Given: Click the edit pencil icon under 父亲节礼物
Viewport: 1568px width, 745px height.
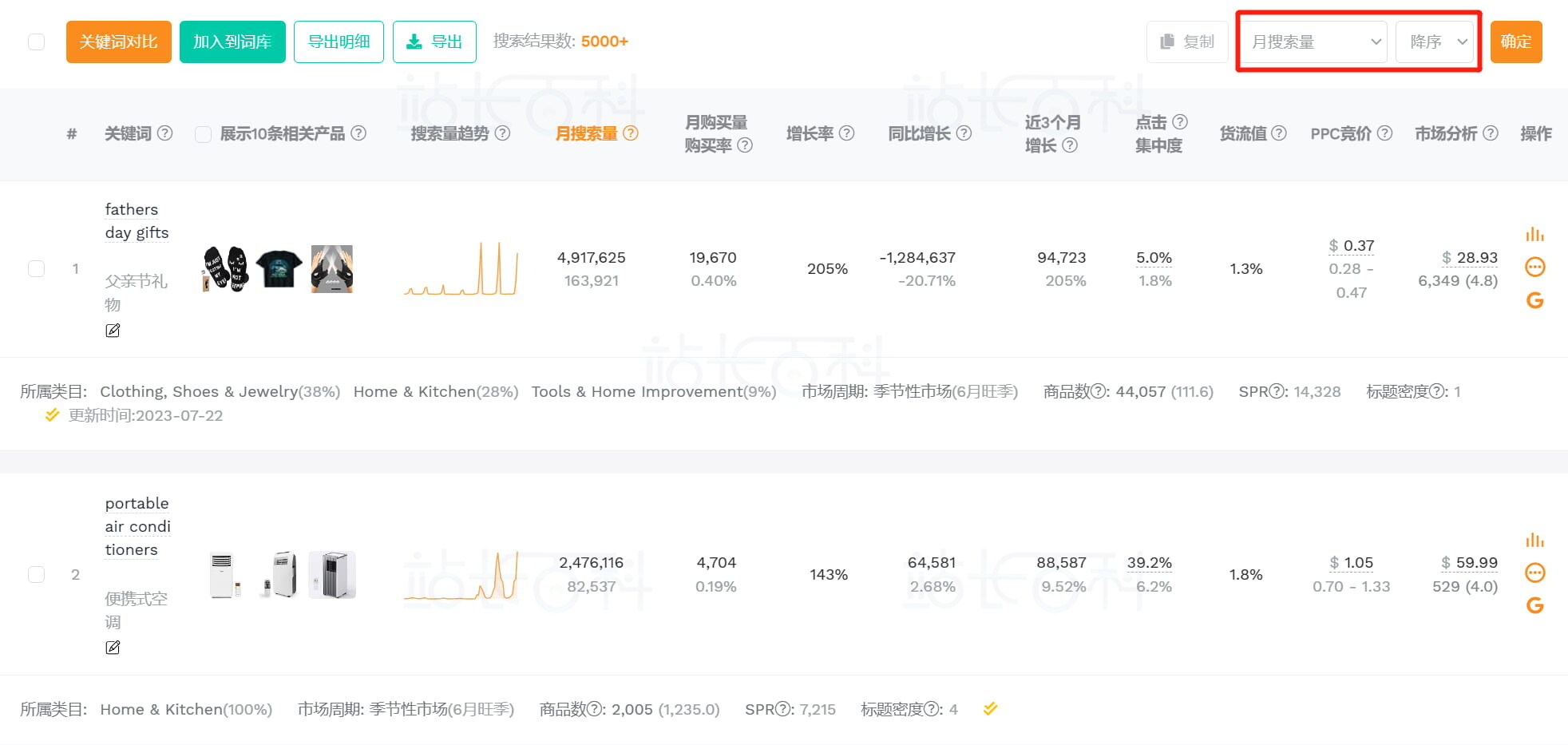Looking at the screenshot, I should [113, 330].
